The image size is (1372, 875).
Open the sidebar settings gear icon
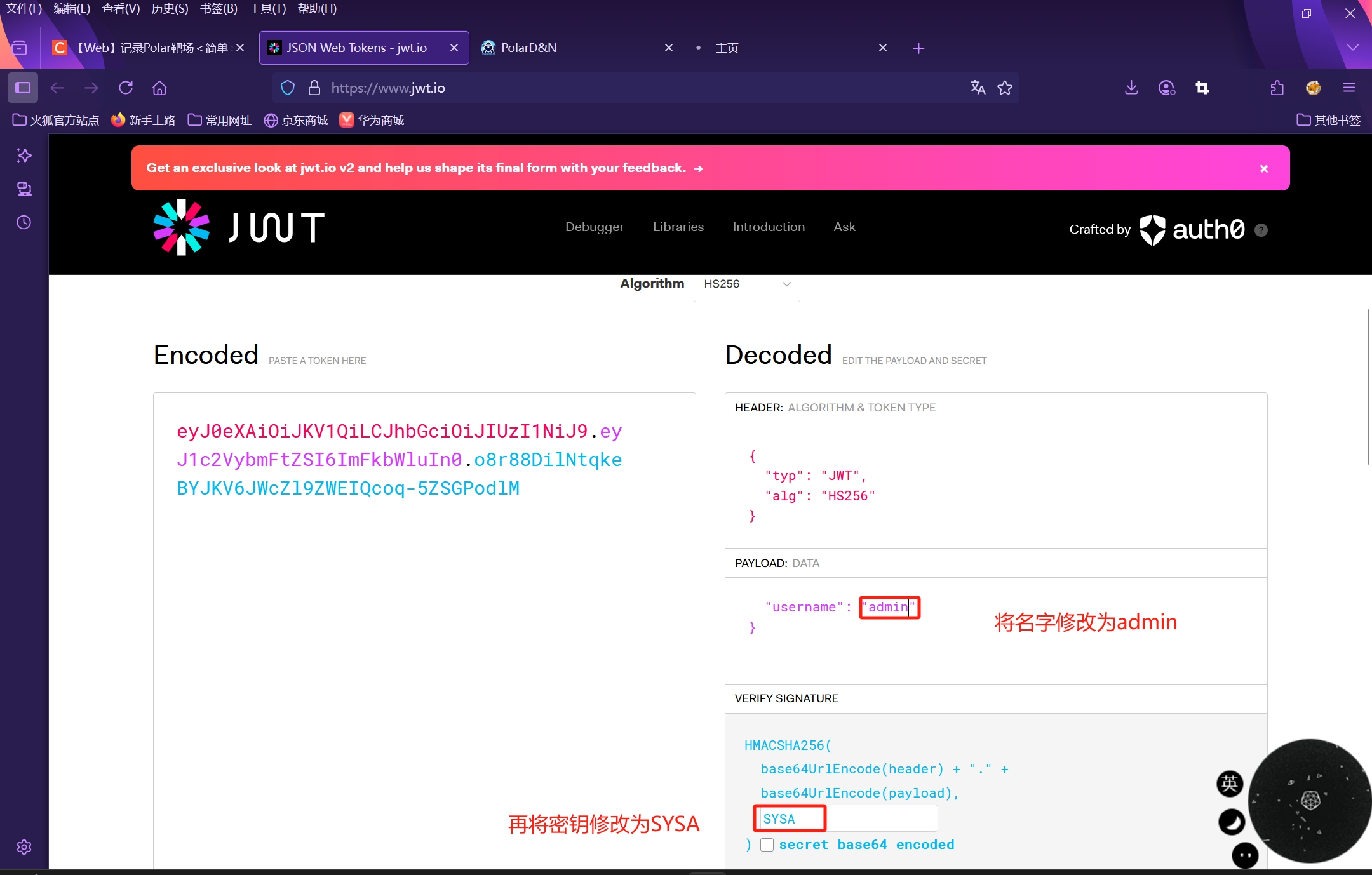[24, 847]
